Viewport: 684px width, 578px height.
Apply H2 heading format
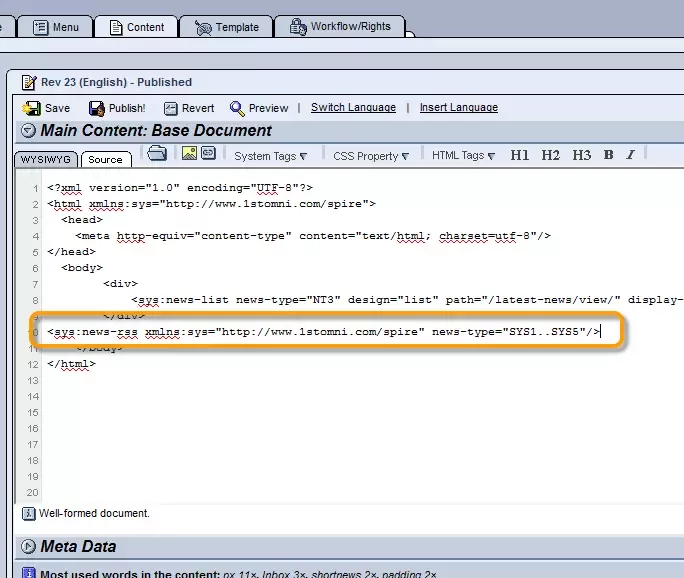pyautogui.click(x=551, y=155)
